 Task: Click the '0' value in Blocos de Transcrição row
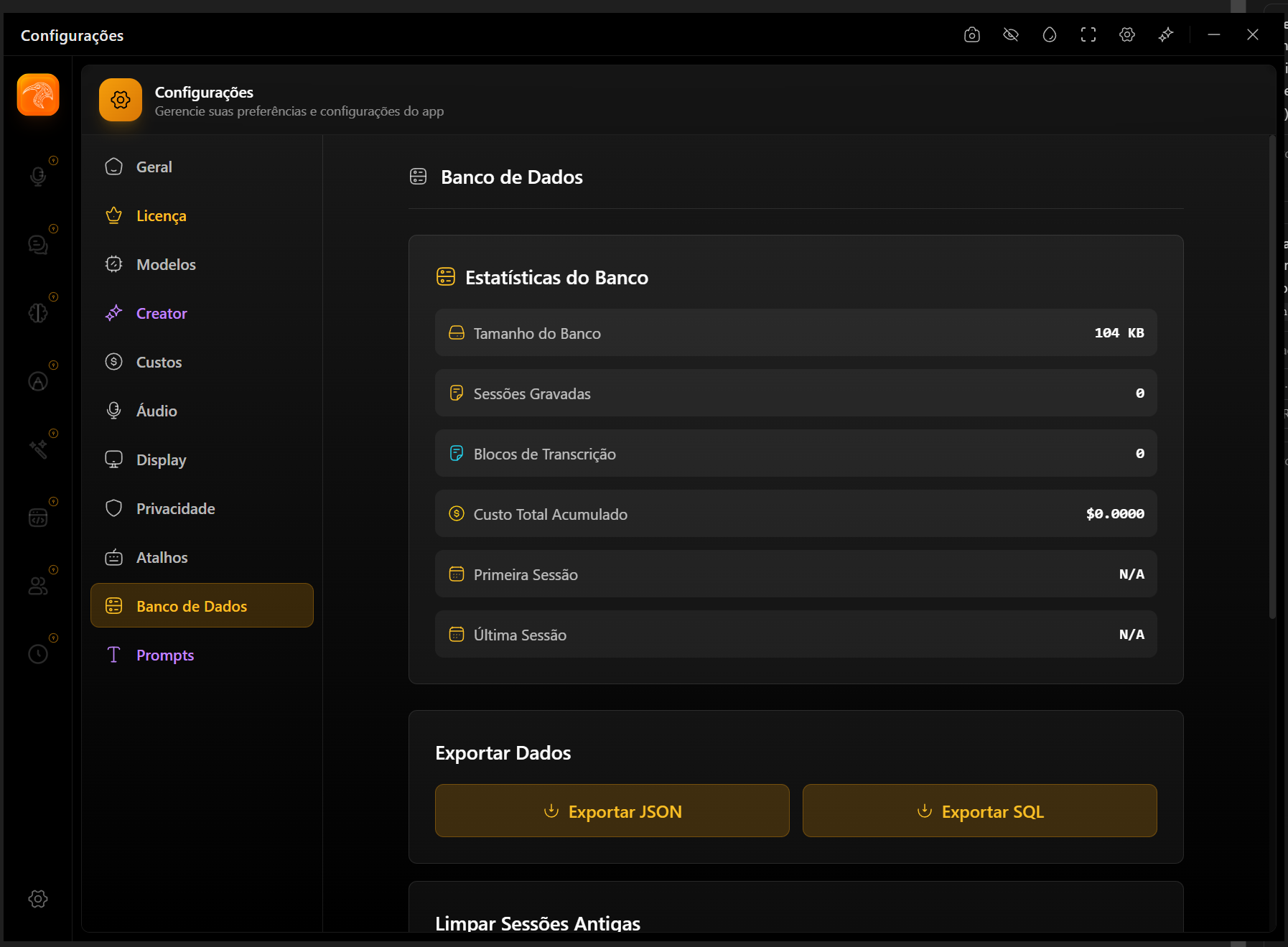[x=1140, y=453]
